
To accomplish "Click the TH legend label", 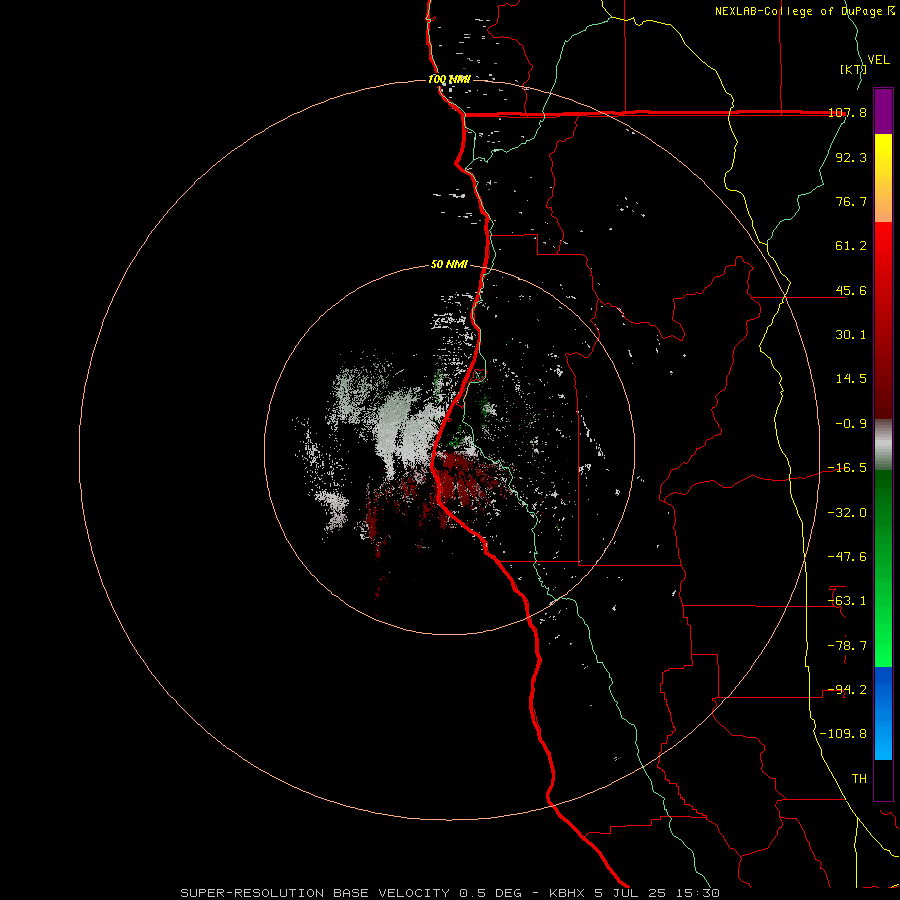I will 859,779.
